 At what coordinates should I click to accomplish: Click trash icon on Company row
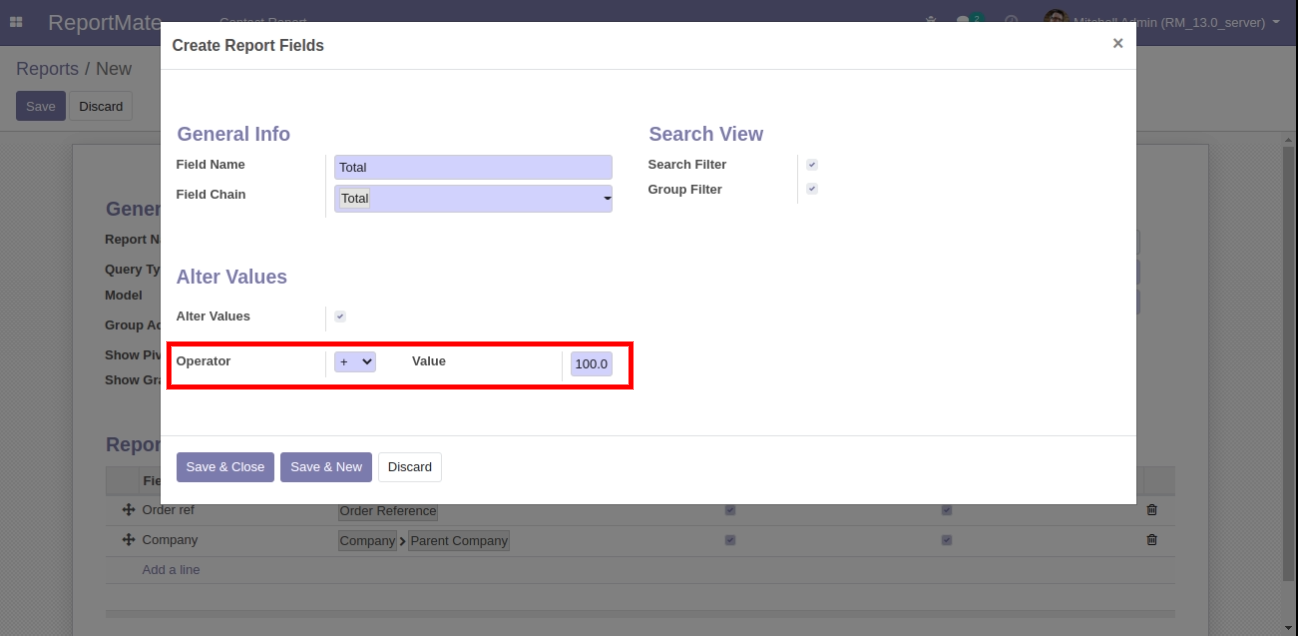coord(1151,540)
